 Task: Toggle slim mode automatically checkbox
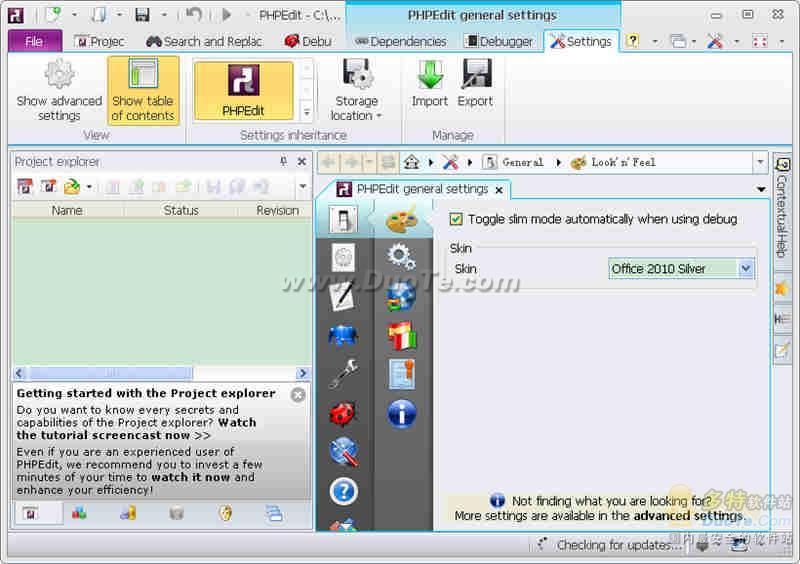point(456,219)
